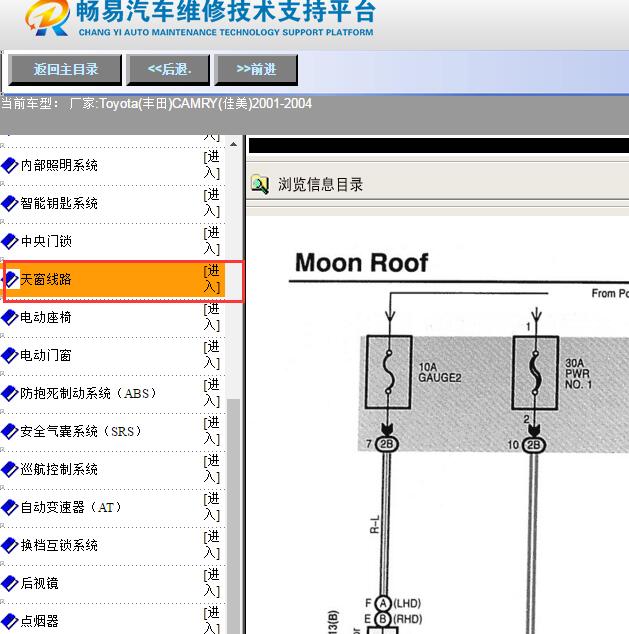Select the highlighted 天窗线路 entry

[46, 279]
